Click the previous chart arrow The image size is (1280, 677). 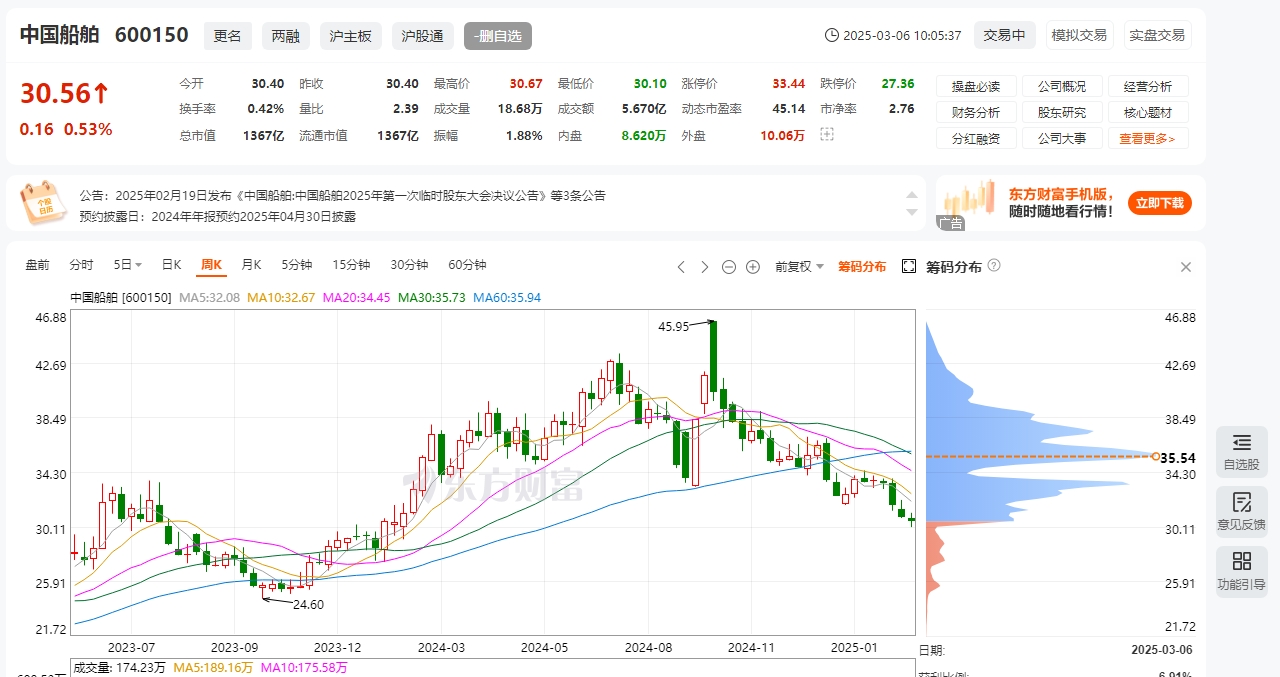681,266
